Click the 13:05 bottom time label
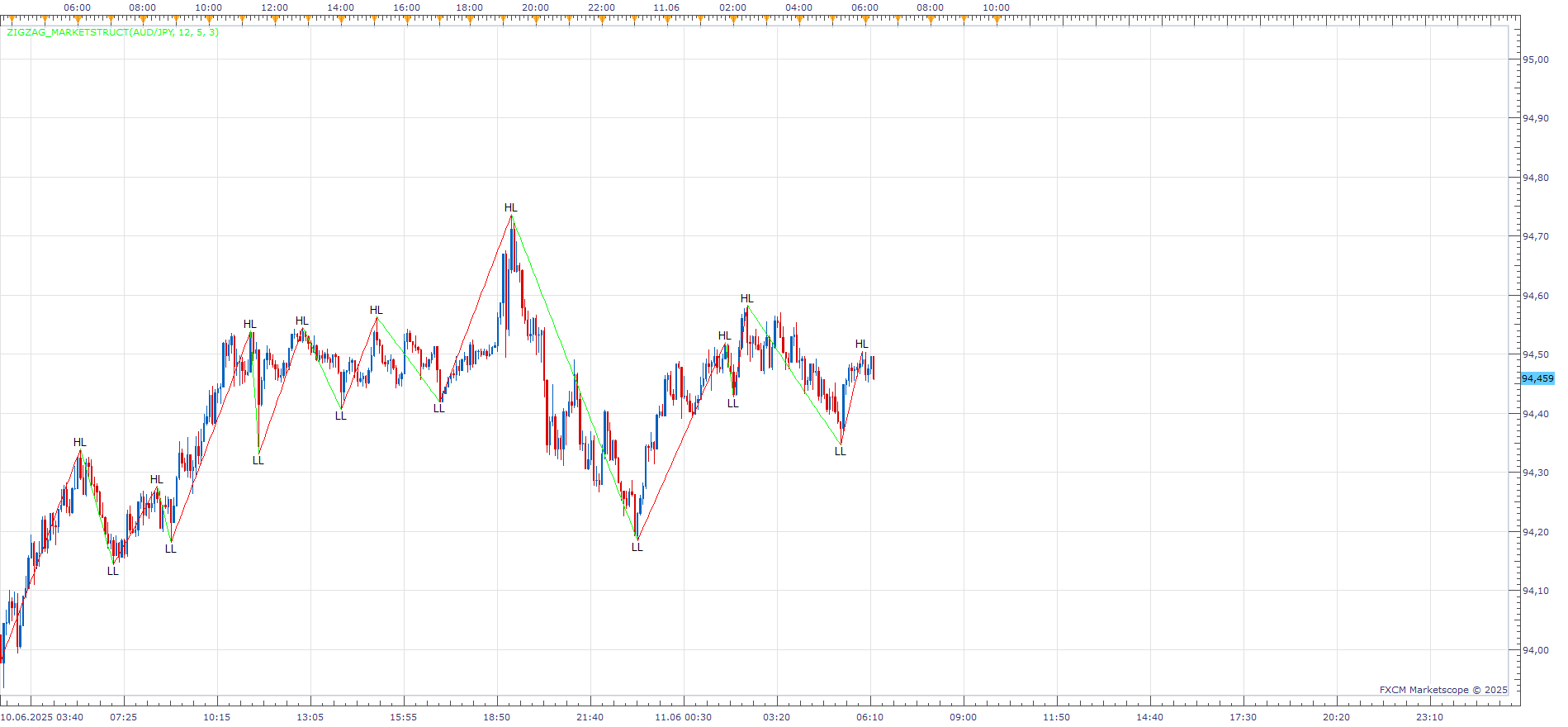The image size is (1568, 727). [310, 717]
